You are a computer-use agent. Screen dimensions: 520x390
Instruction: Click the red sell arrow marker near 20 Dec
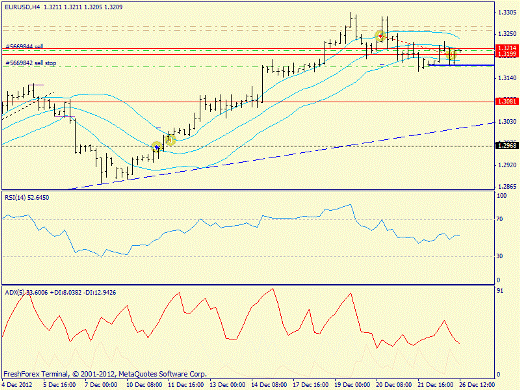click(x=380, y=36)
